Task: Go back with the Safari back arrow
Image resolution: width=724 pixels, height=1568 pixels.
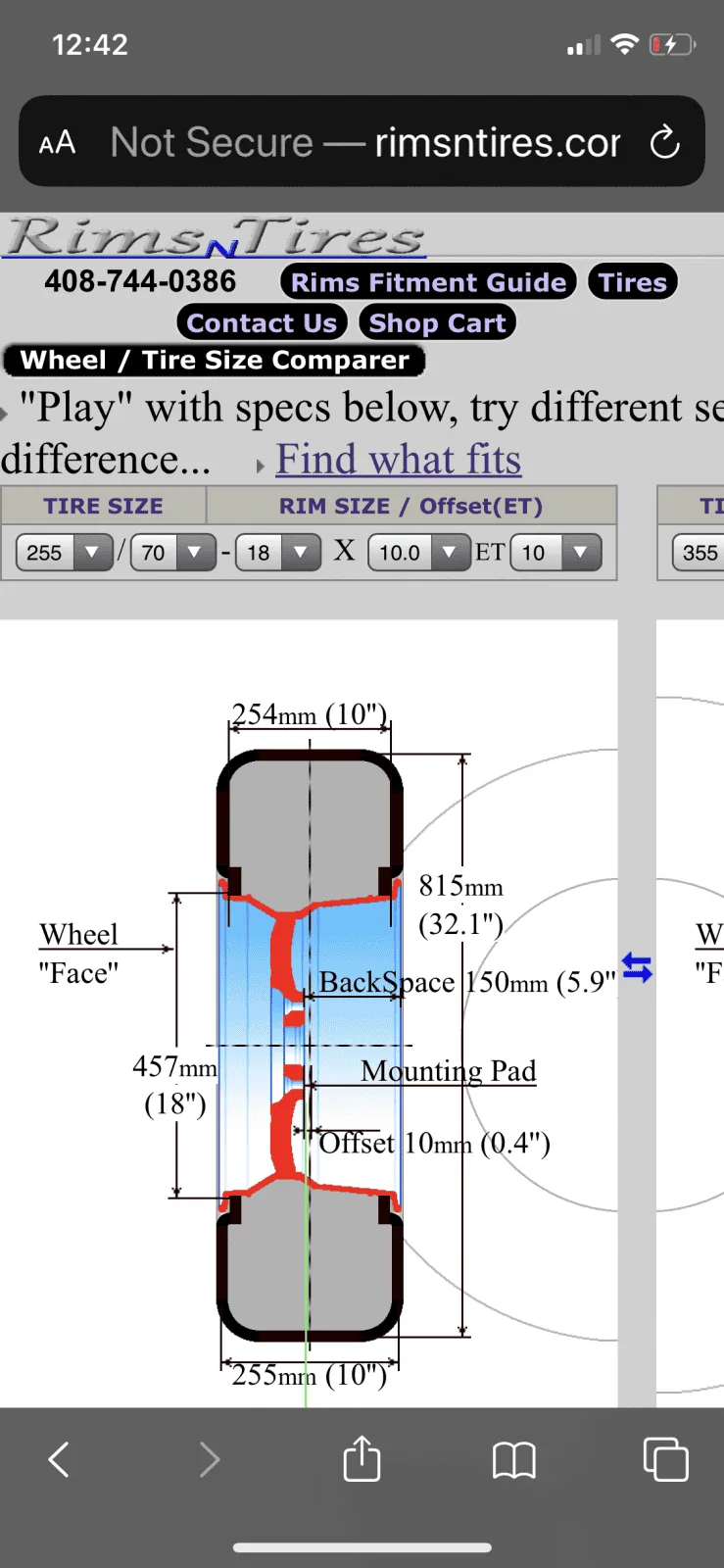Action: coord(59,1459)
